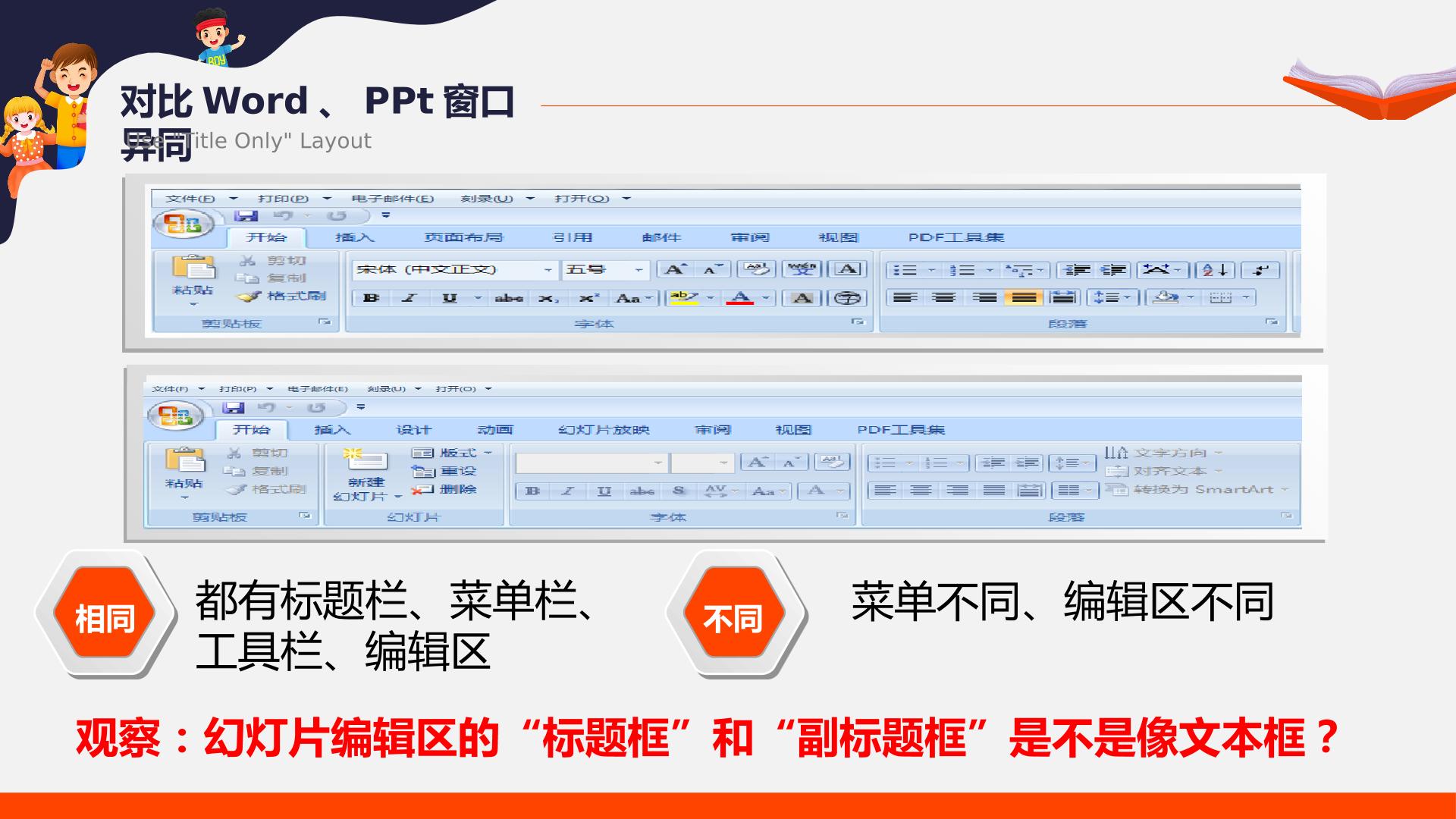Image resolution: width=1456 pixels, height=819 pixels.
Task: Click the AV character spacing icon in the PowerPoint ribbon
Action: click(720, 491)
